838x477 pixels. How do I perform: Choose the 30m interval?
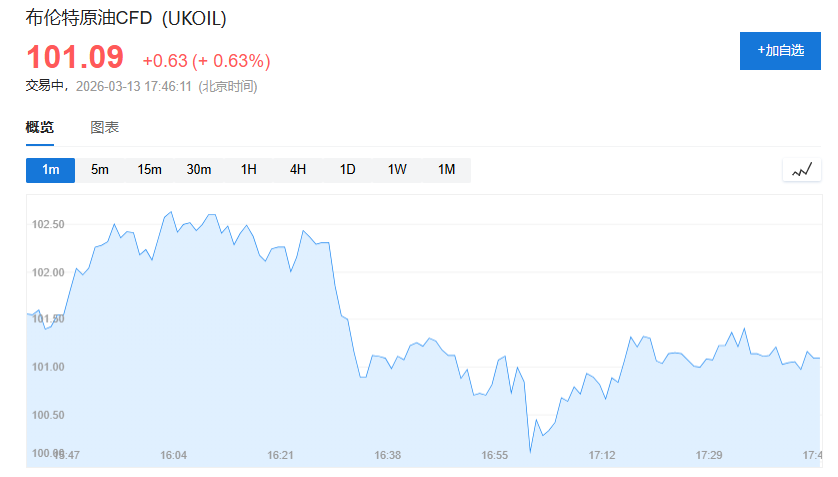point(199,170)
